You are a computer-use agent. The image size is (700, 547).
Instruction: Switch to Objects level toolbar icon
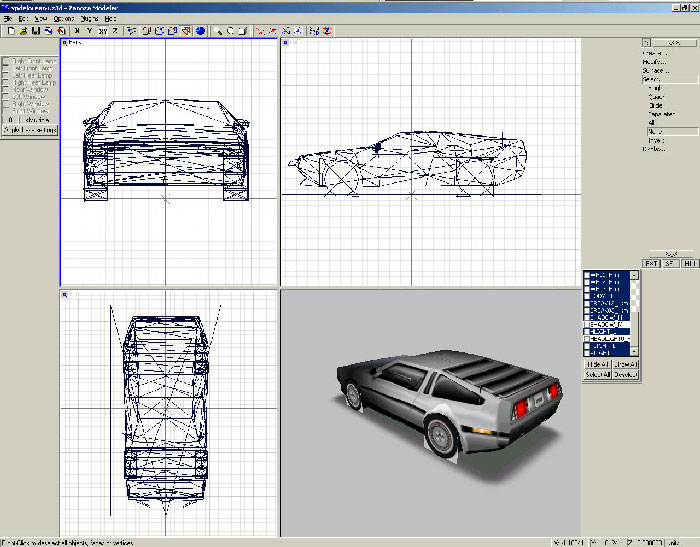point(173,31)
